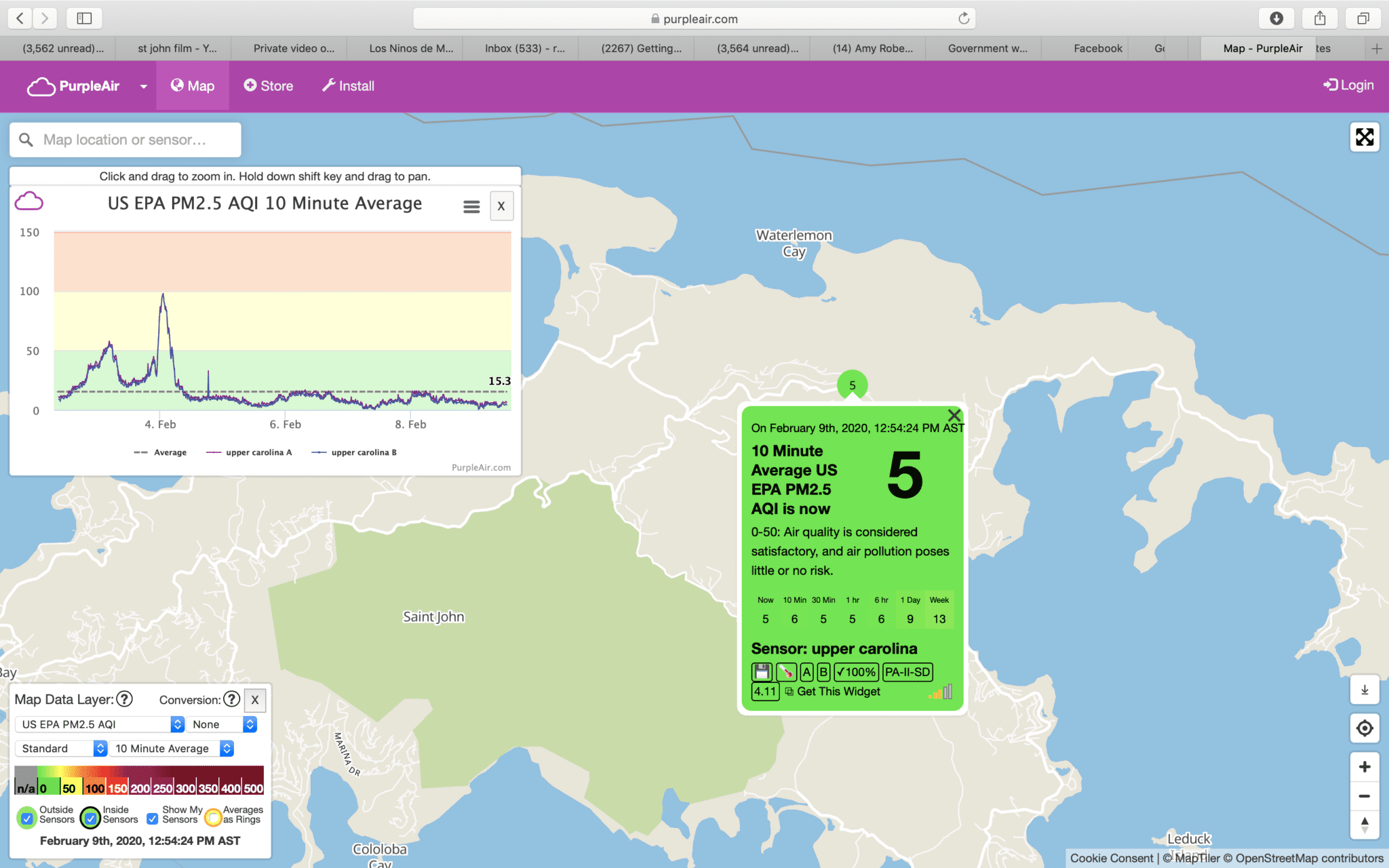Image resolution: width=1389 pixels, height=868 pixels.
Task: Click the PurpleAir home logo
Action: [x=73, y=86]
